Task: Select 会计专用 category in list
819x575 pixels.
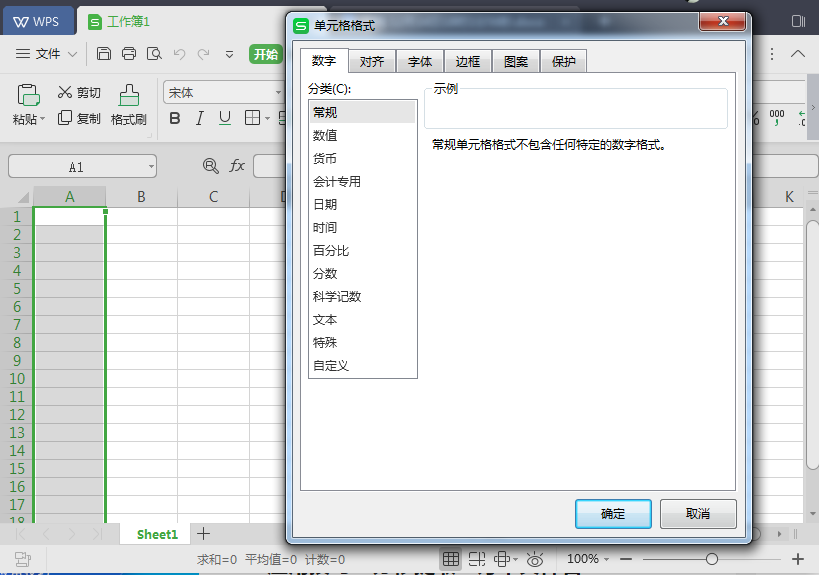Action: (x=362, y=181)
